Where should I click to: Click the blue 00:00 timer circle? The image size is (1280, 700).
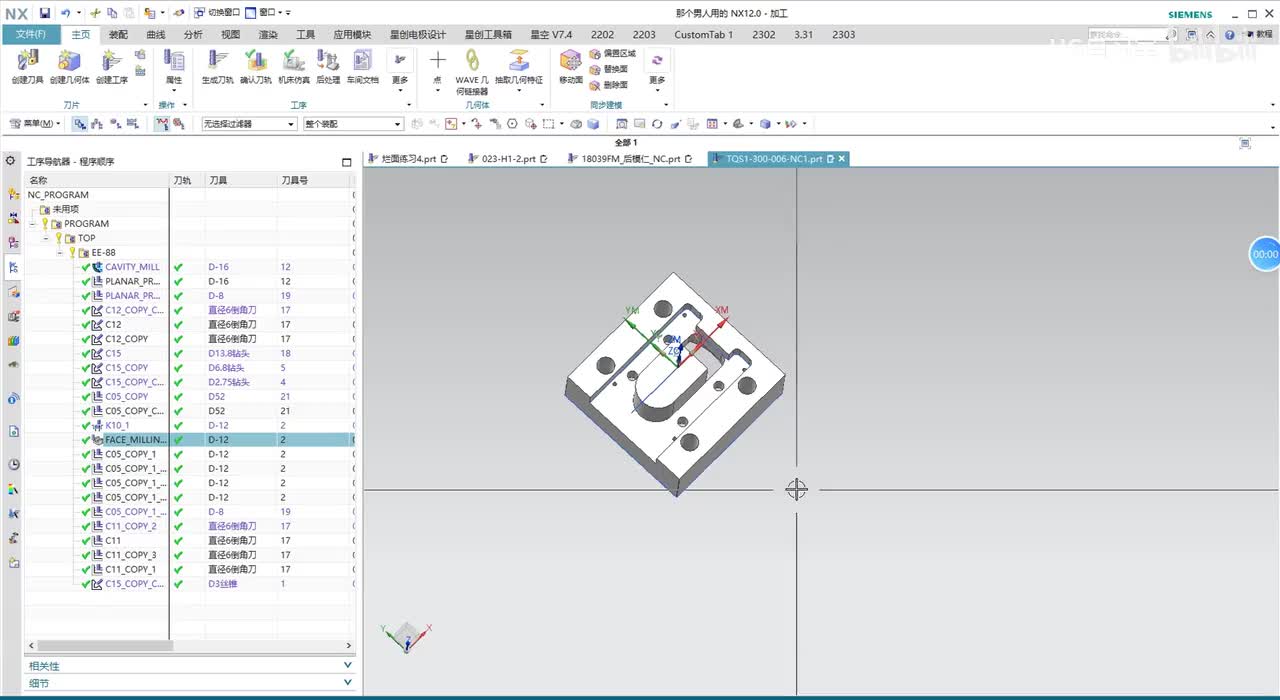[x=1265, y=254]
